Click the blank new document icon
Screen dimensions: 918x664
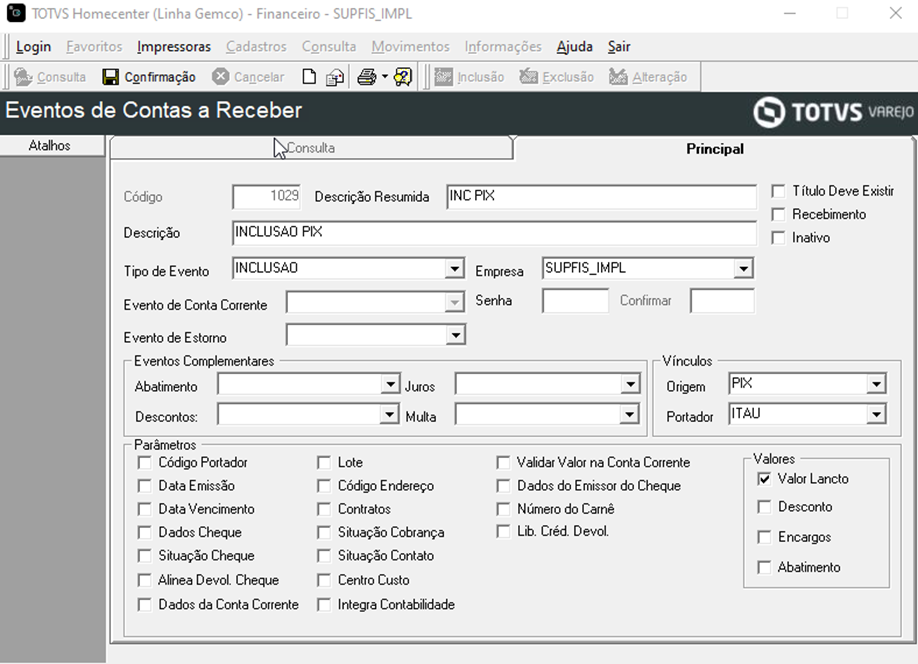point(309,77)
